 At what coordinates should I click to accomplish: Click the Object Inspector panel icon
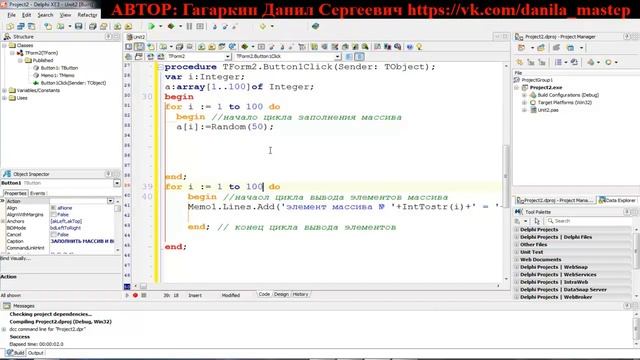(7, 174)
